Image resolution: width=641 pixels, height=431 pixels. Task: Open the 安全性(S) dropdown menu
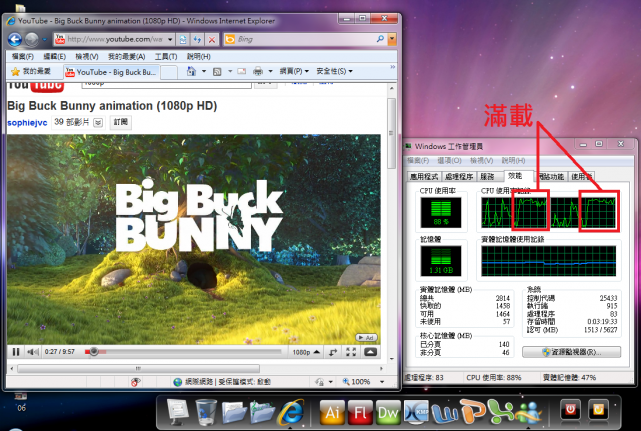pos(334,71)
